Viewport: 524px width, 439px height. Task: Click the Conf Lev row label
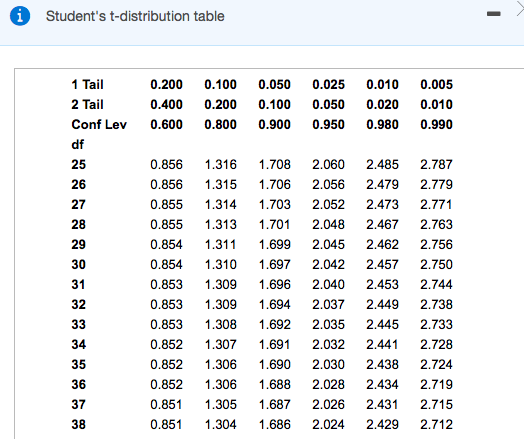(99, 125)
